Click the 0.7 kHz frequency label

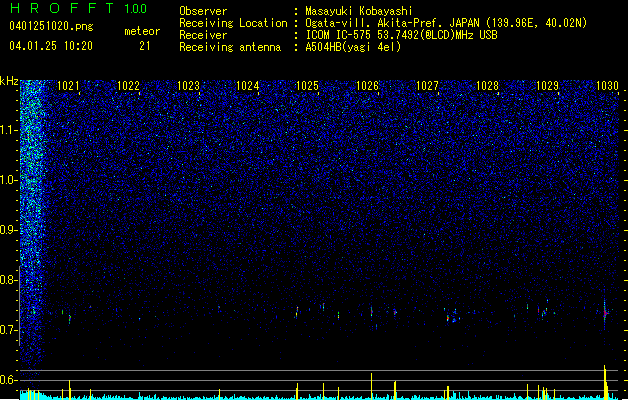9,330
